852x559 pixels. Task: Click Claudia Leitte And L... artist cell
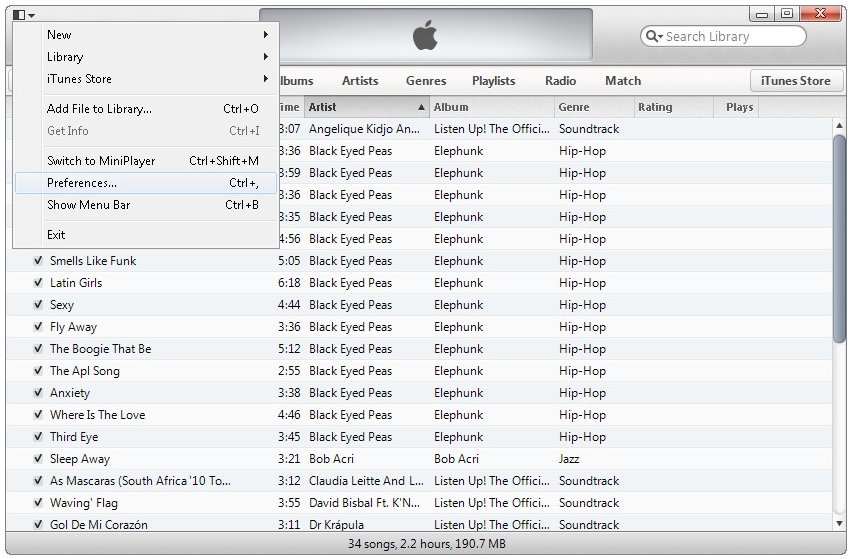click(x=366, y=481)
